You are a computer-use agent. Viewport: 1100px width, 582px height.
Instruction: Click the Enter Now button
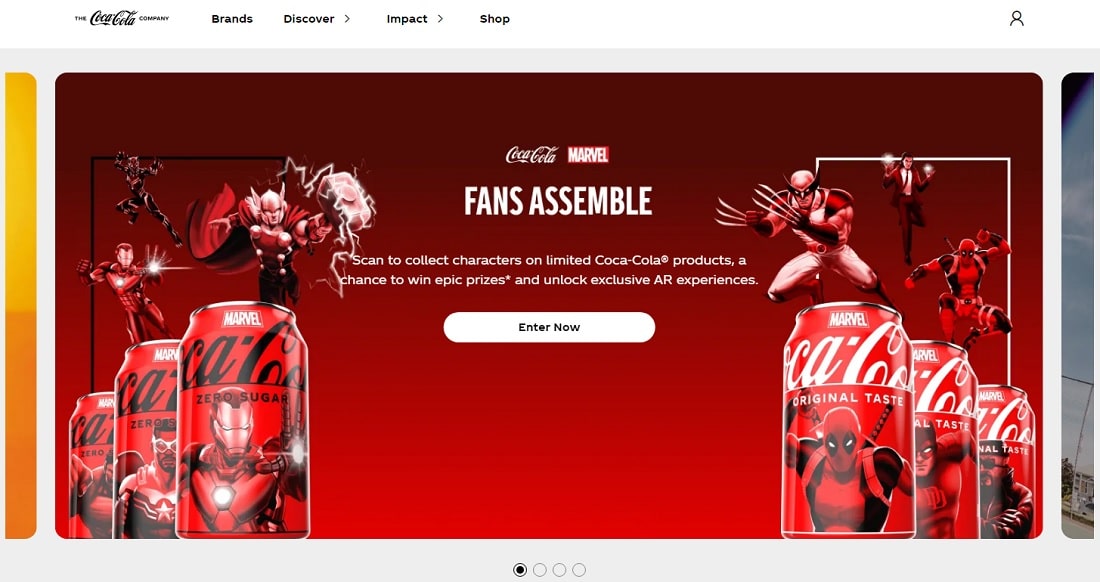(549, 327)
